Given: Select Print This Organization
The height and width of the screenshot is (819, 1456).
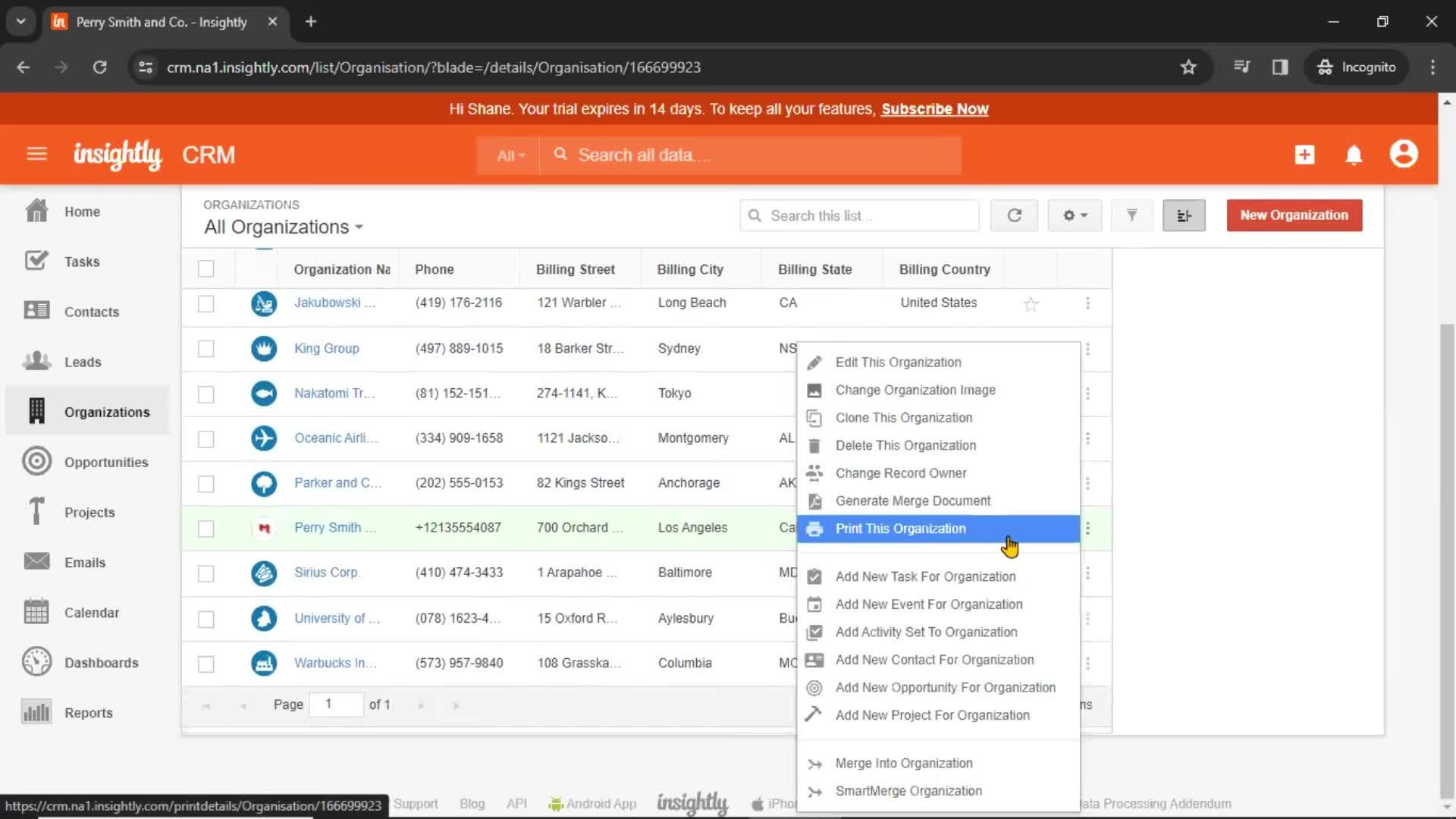Looking at the screenshot, I should pyautogui.click(x=938, y=529).
